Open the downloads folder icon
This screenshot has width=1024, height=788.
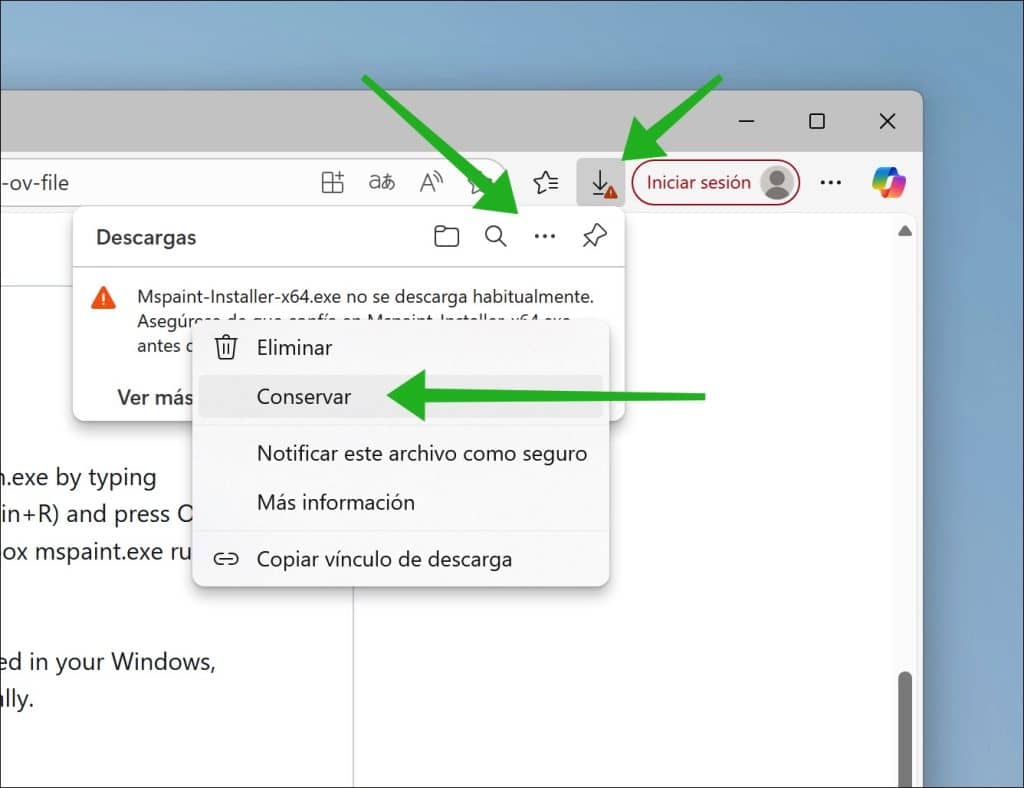[x=446, y=237]
